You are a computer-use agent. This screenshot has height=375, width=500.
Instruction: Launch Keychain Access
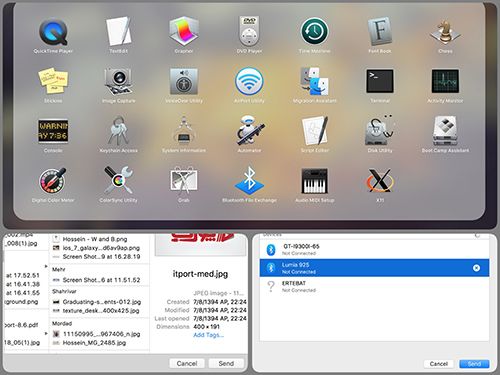(118, 131)
